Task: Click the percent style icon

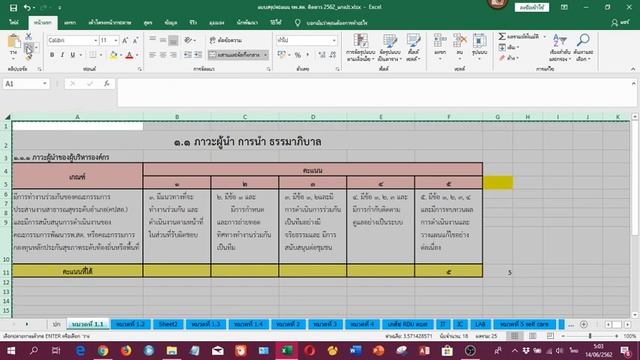Action: point(298,55)
